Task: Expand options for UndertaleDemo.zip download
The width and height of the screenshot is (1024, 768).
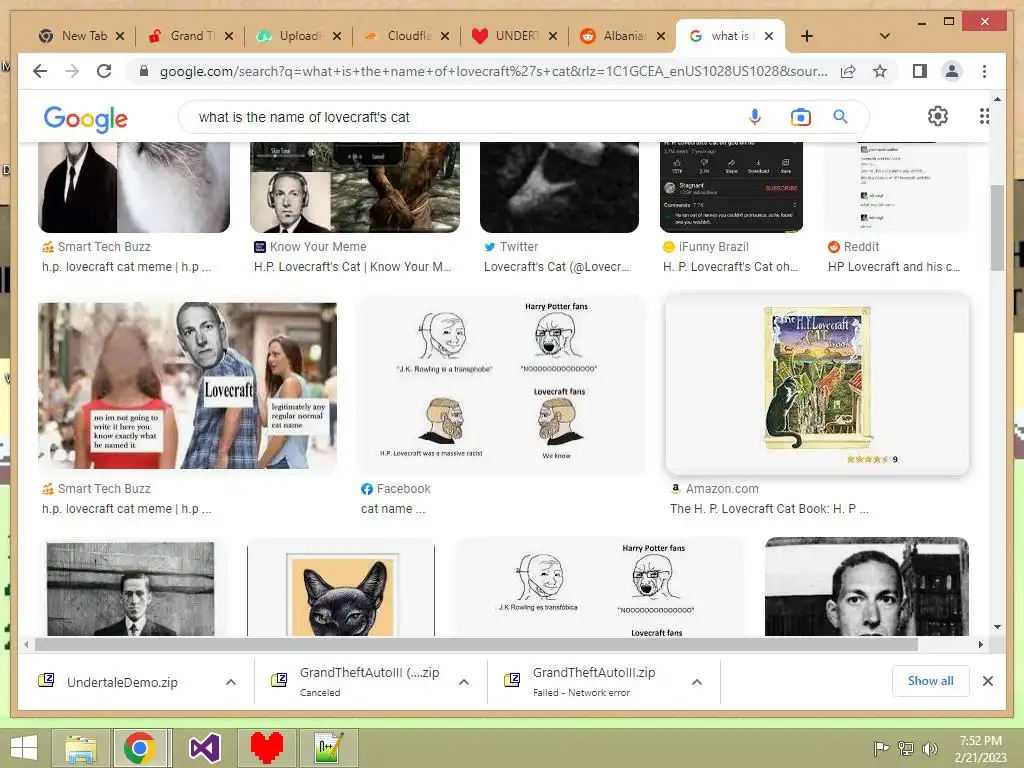Action: pyautogui.click(x=231, y=682)
